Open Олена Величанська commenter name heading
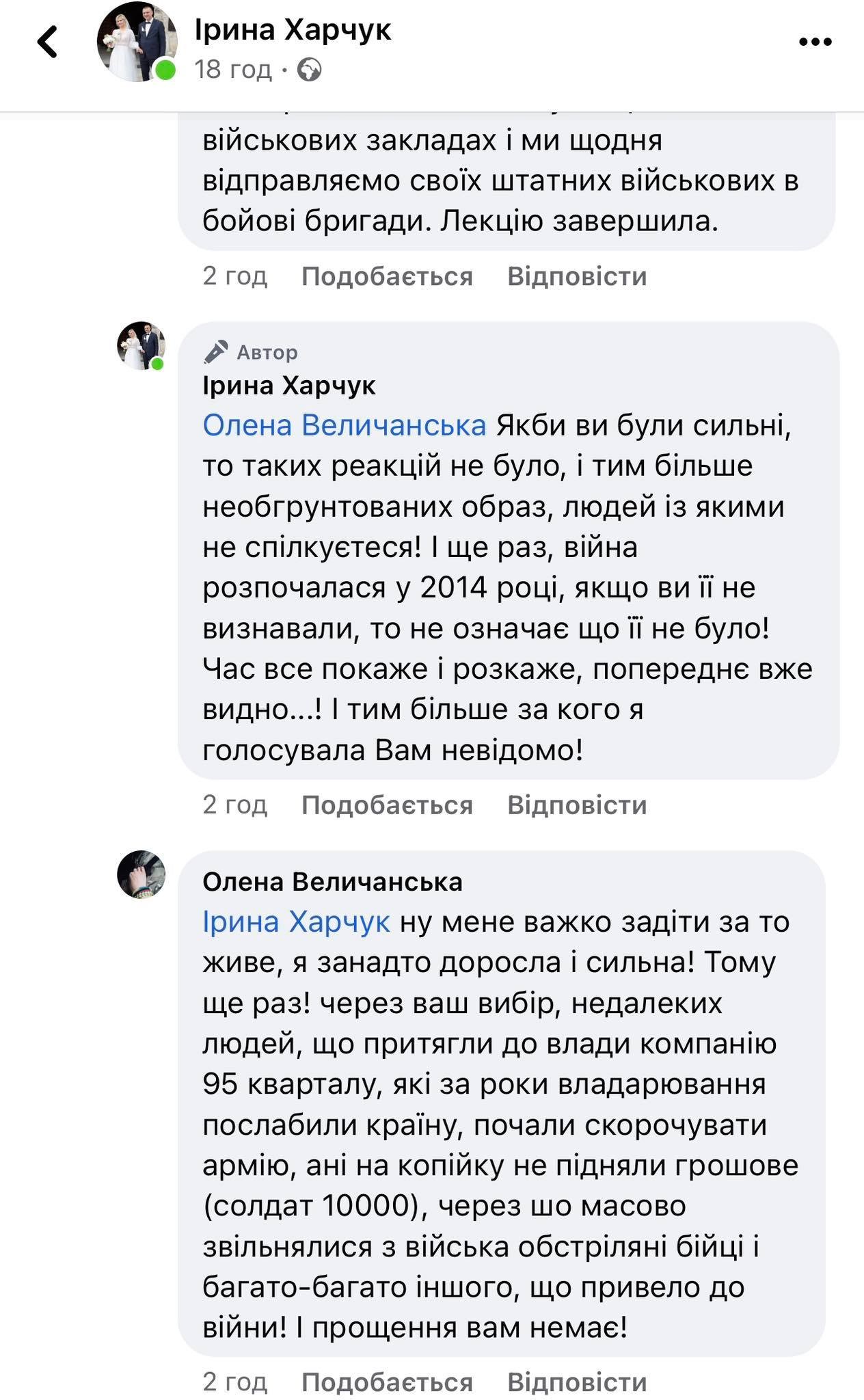The width and height of the screenshot is (864, 1400). coord(332,882)
